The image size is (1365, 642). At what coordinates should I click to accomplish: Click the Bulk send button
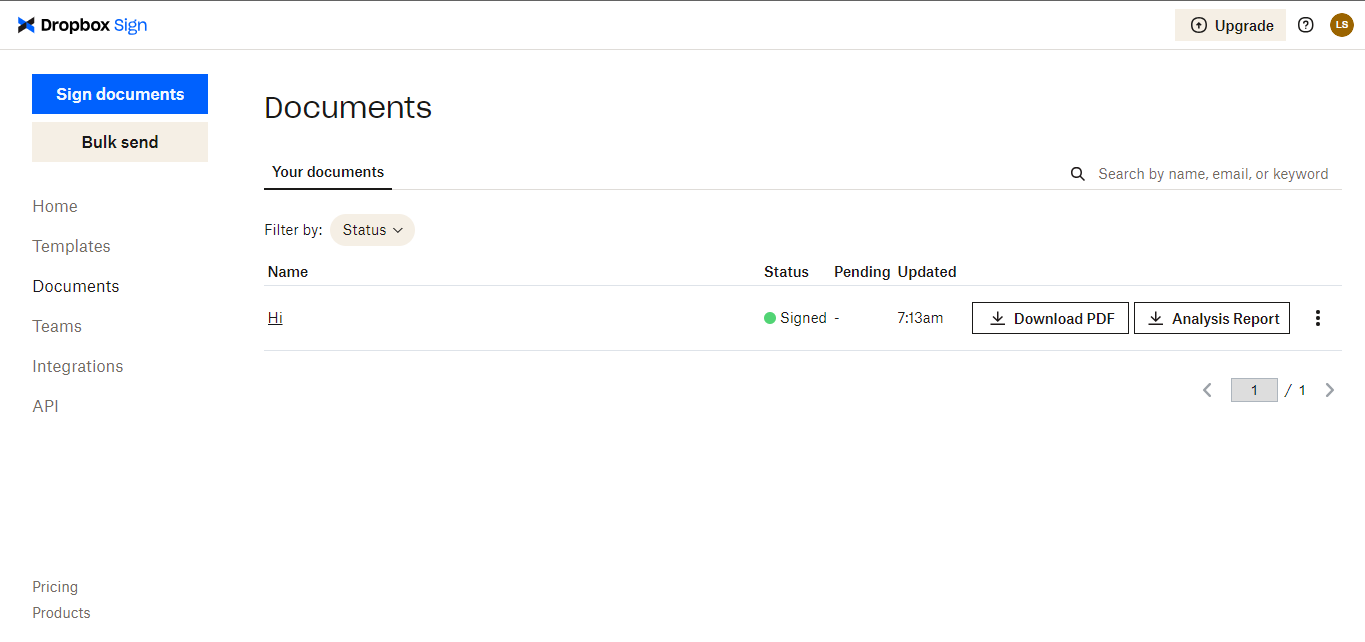click(120, 142)
